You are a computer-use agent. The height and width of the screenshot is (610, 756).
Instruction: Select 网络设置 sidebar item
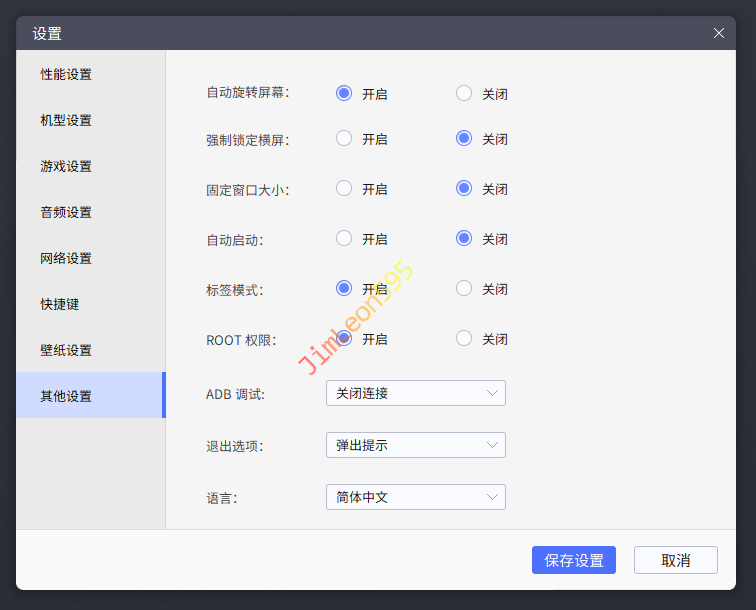(x=66, y=258)
